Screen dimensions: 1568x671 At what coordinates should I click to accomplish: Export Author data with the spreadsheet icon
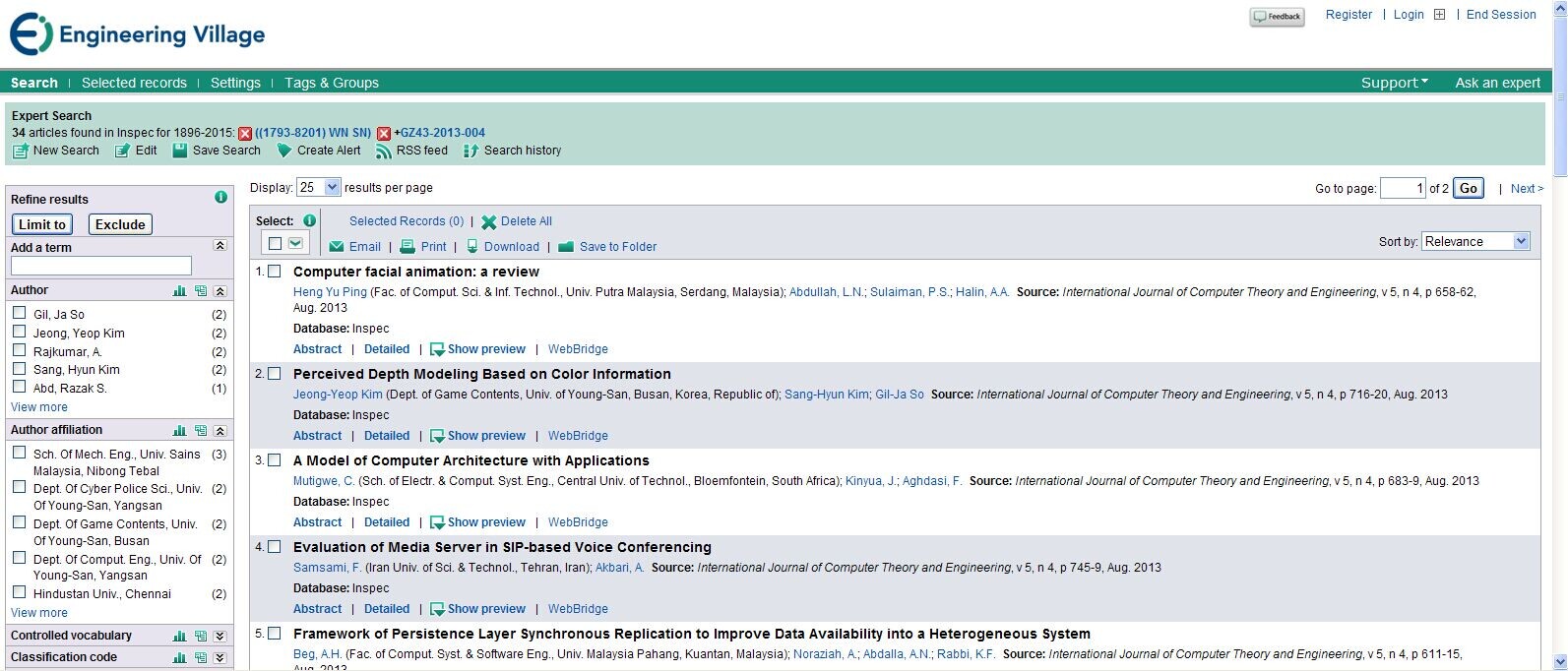click(x=201, y=291)
